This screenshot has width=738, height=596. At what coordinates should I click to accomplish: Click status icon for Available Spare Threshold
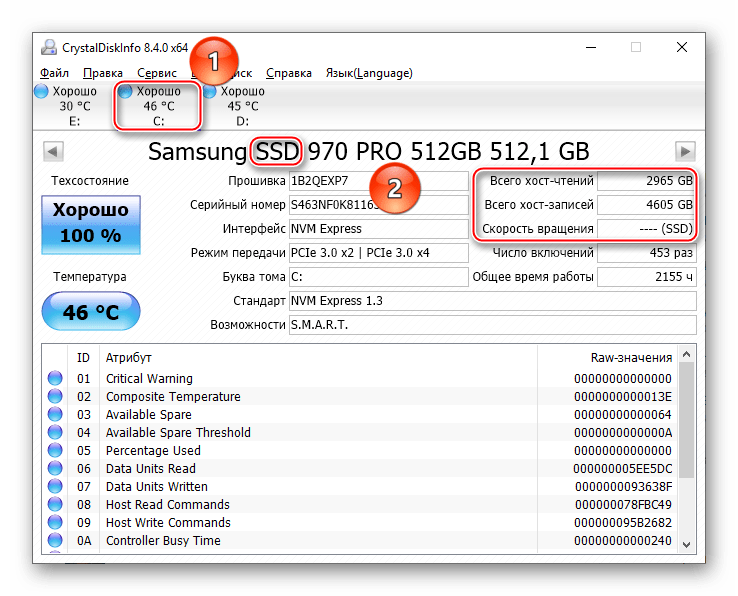tap(55, 432)
